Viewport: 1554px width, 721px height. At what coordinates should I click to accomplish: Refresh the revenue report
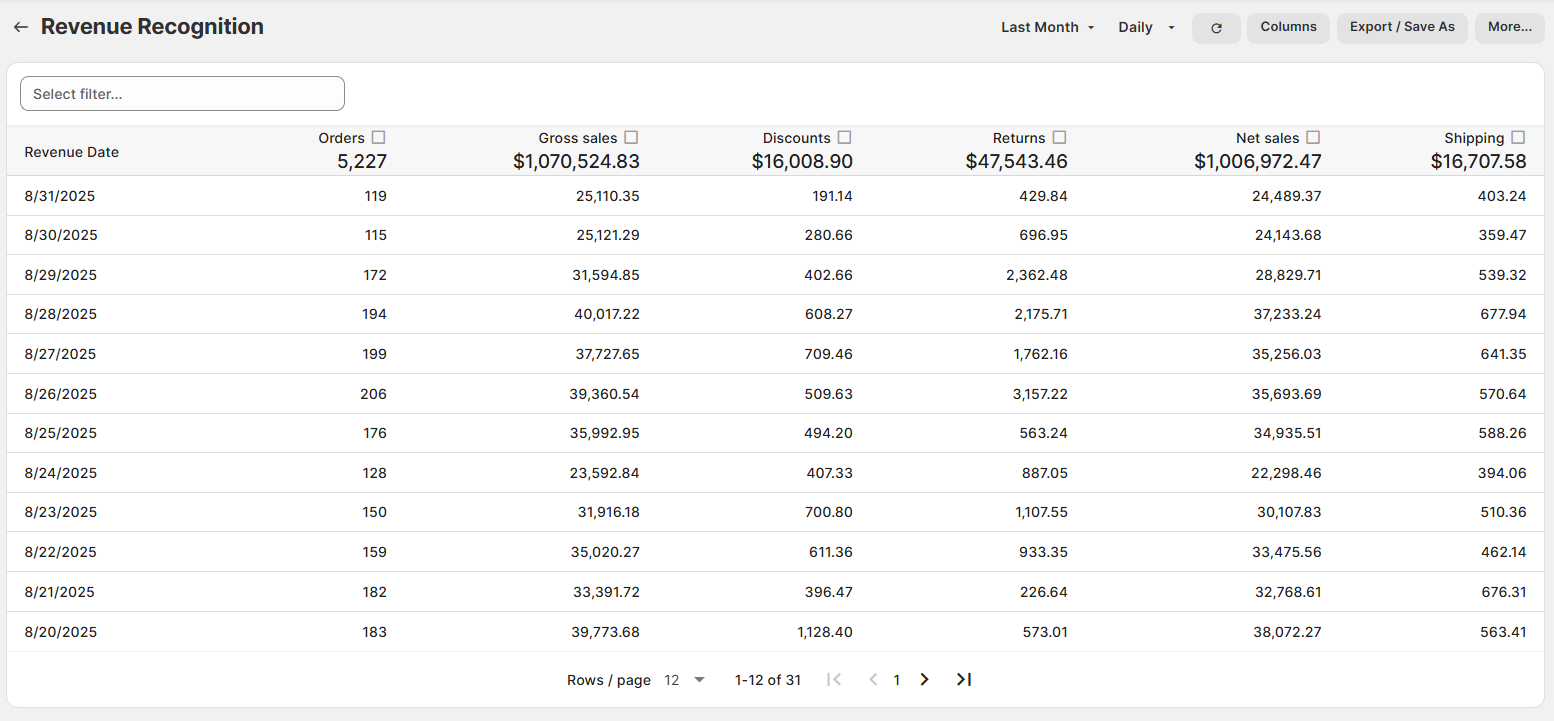1216,28
